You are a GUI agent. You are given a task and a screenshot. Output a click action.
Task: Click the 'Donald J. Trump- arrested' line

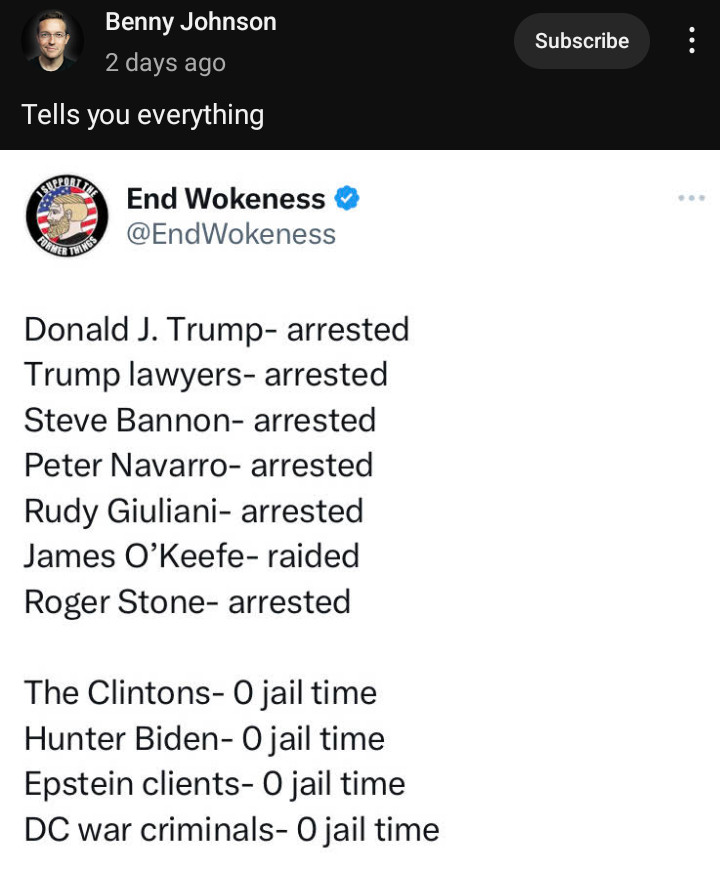[x=216, y=329]
